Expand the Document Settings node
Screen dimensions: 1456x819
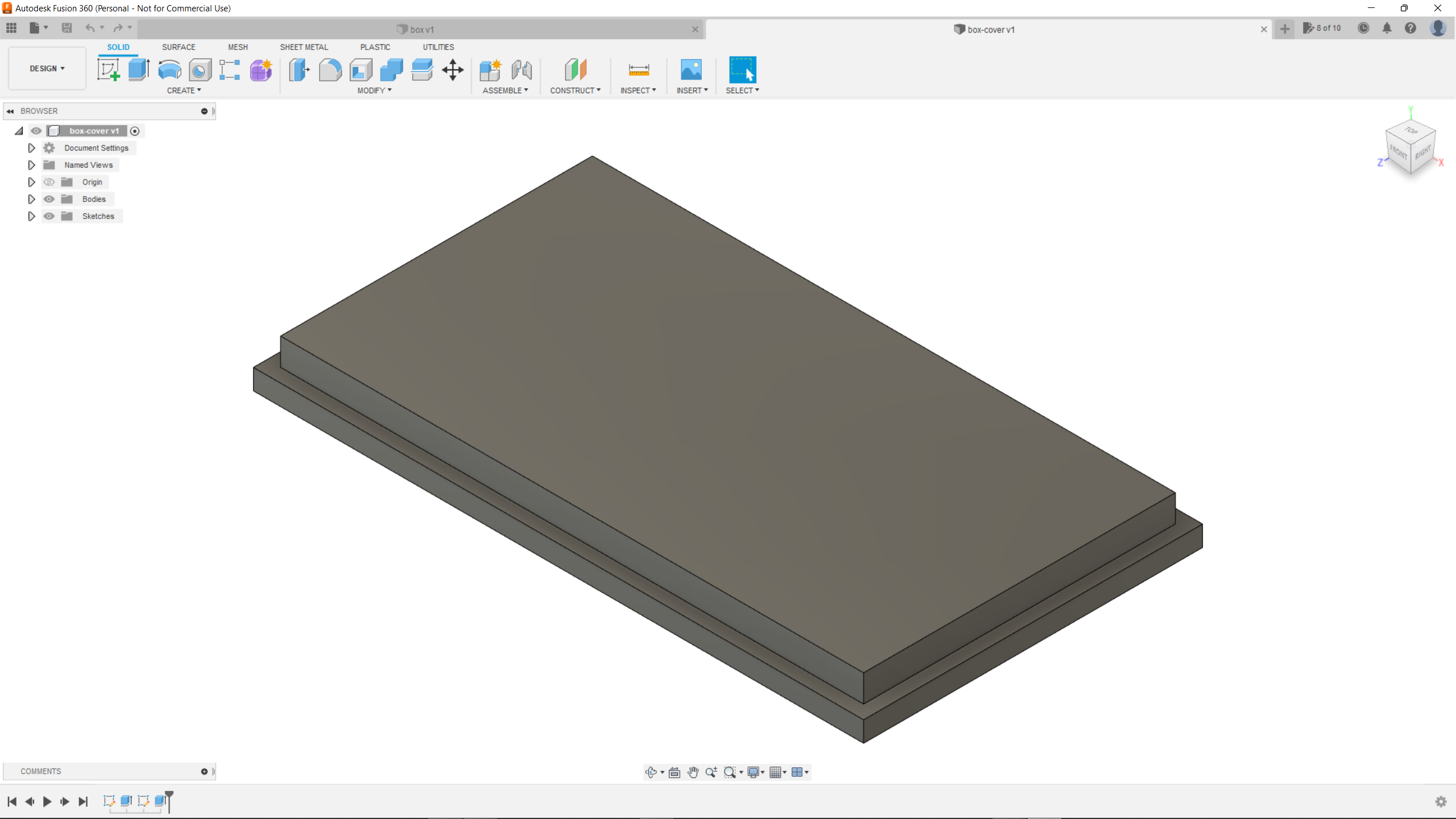tap(31, 148)
